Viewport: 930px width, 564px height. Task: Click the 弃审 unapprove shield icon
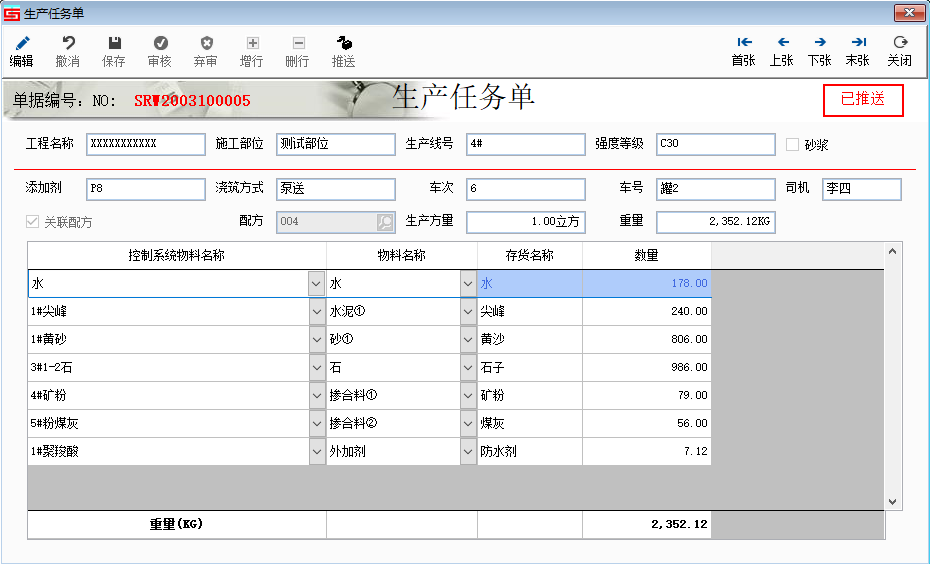click(x=206, y=43)
